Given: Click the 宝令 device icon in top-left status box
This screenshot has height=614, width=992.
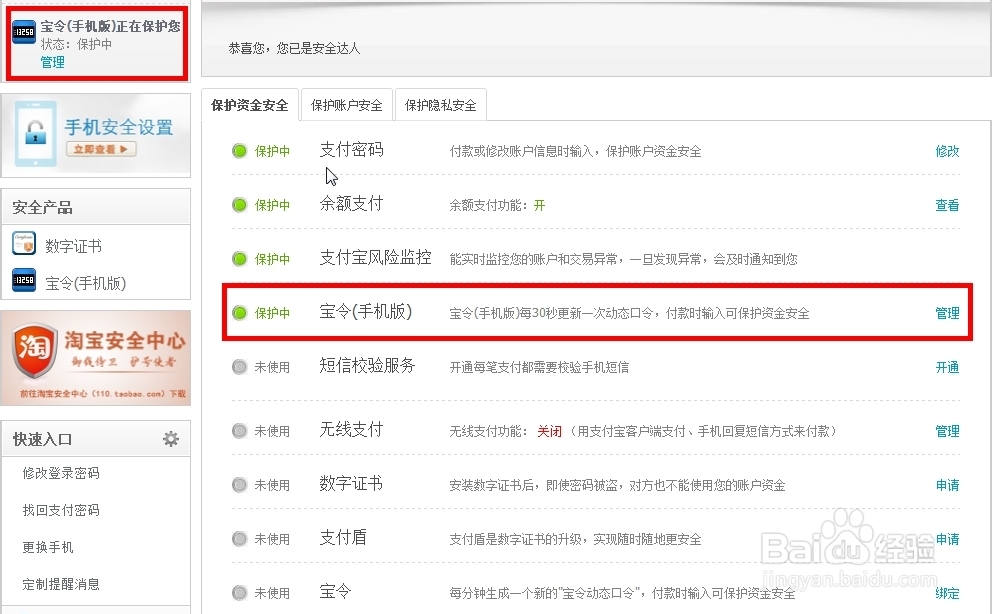Looking at the screenshot, I should click(x=24, y=31).
